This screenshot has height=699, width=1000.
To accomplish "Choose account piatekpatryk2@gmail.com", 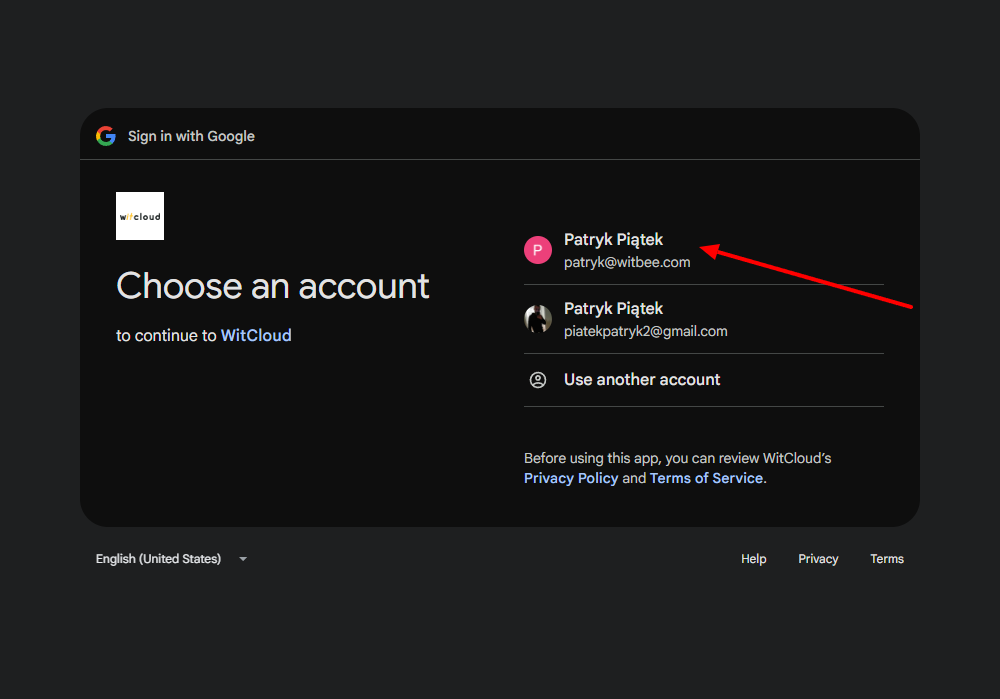I will tap(703, 319).
